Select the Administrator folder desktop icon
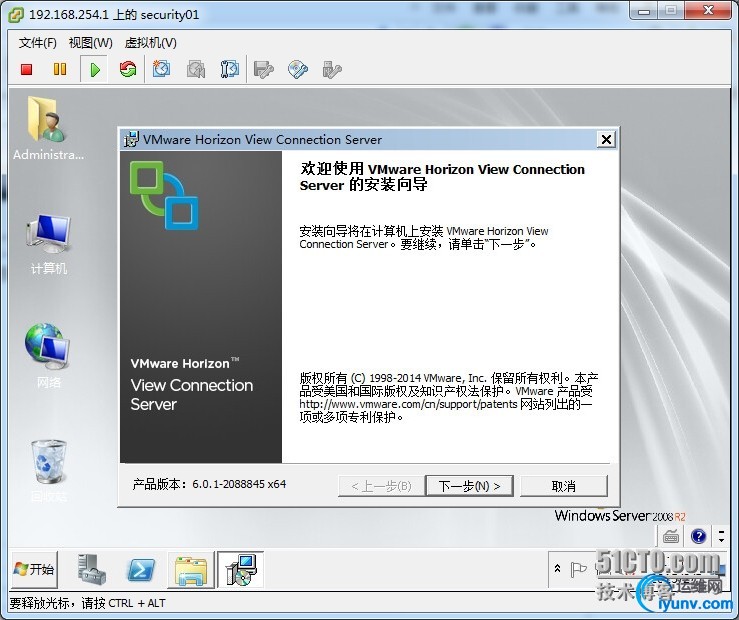Viewport: 739px width, 620px height. [48, 128]
